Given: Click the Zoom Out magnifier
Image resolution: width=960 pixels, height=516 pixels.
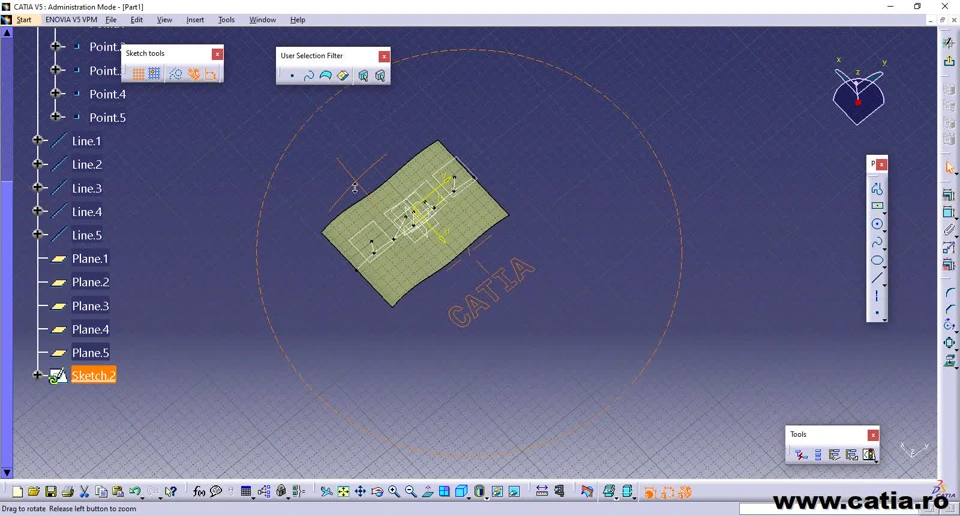Looking at the screenshot, I should coord(411,492).
